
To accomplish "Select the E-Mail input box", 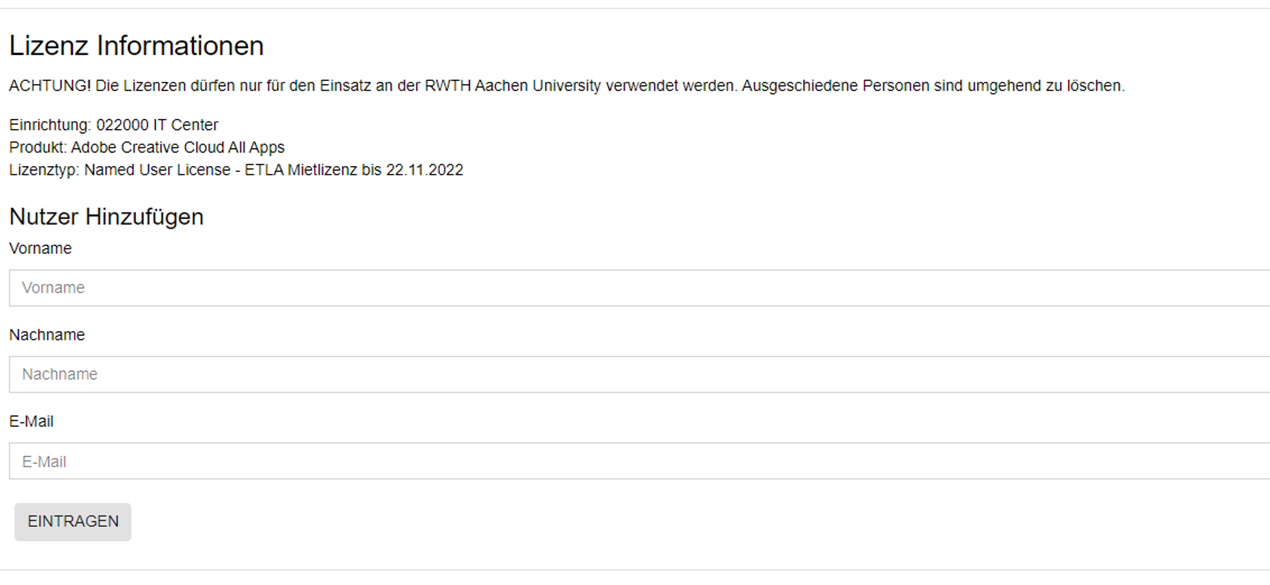I will [640, 462].
